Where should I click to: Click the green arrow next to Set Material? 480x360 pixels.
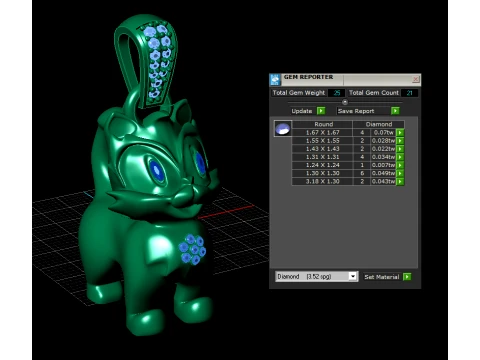407,277
